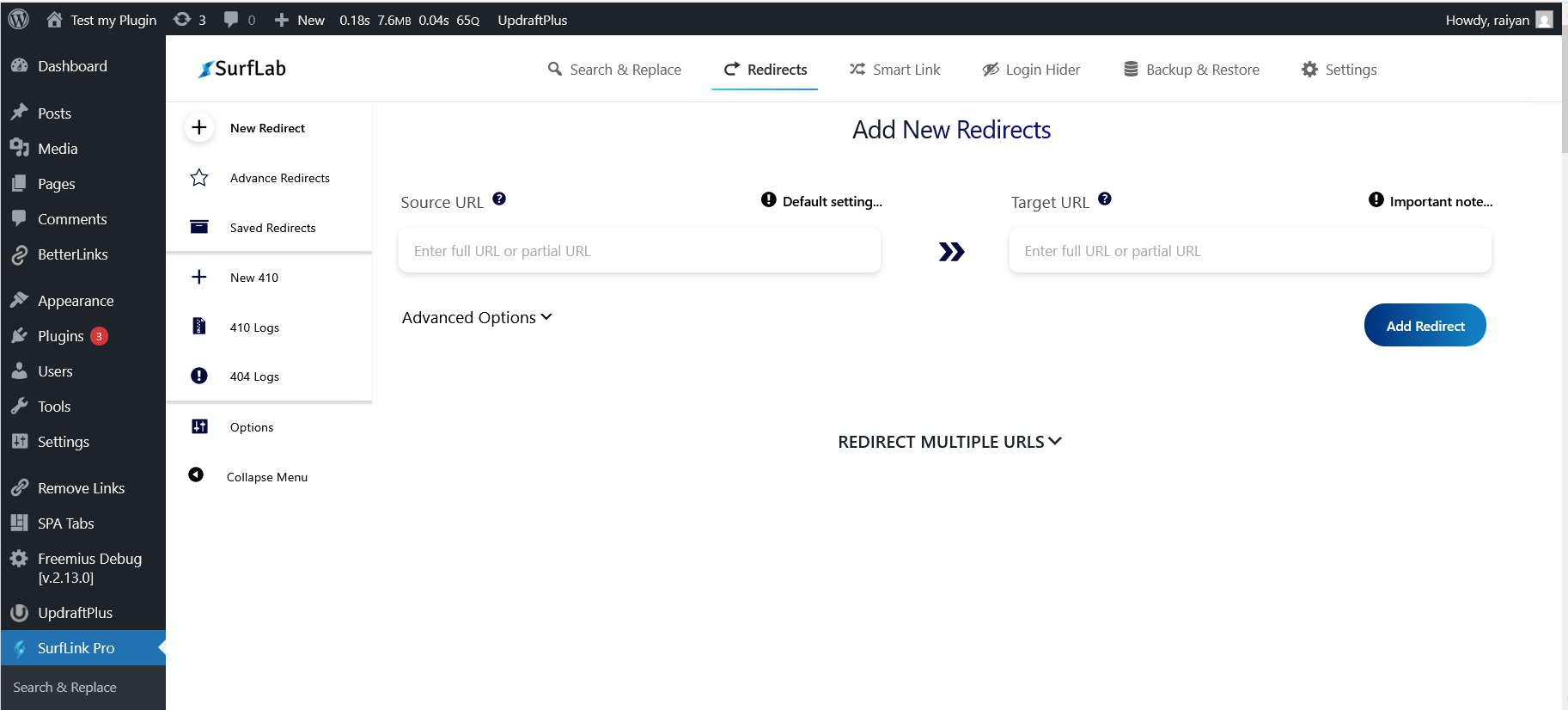Expand Advanced Options
This screenshot has width=1568, height=710.
coord(477,318)
